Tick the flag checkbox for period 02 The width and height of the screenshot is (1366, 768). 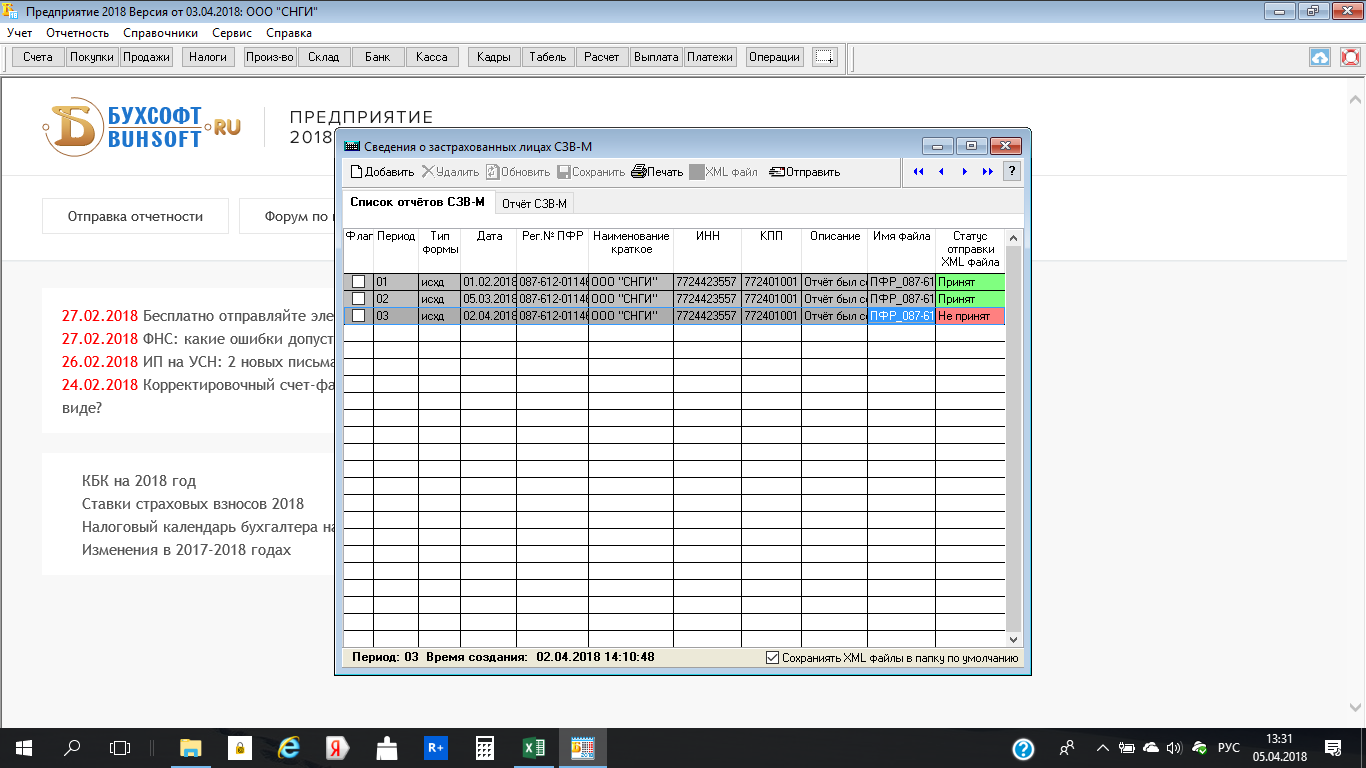358,299
